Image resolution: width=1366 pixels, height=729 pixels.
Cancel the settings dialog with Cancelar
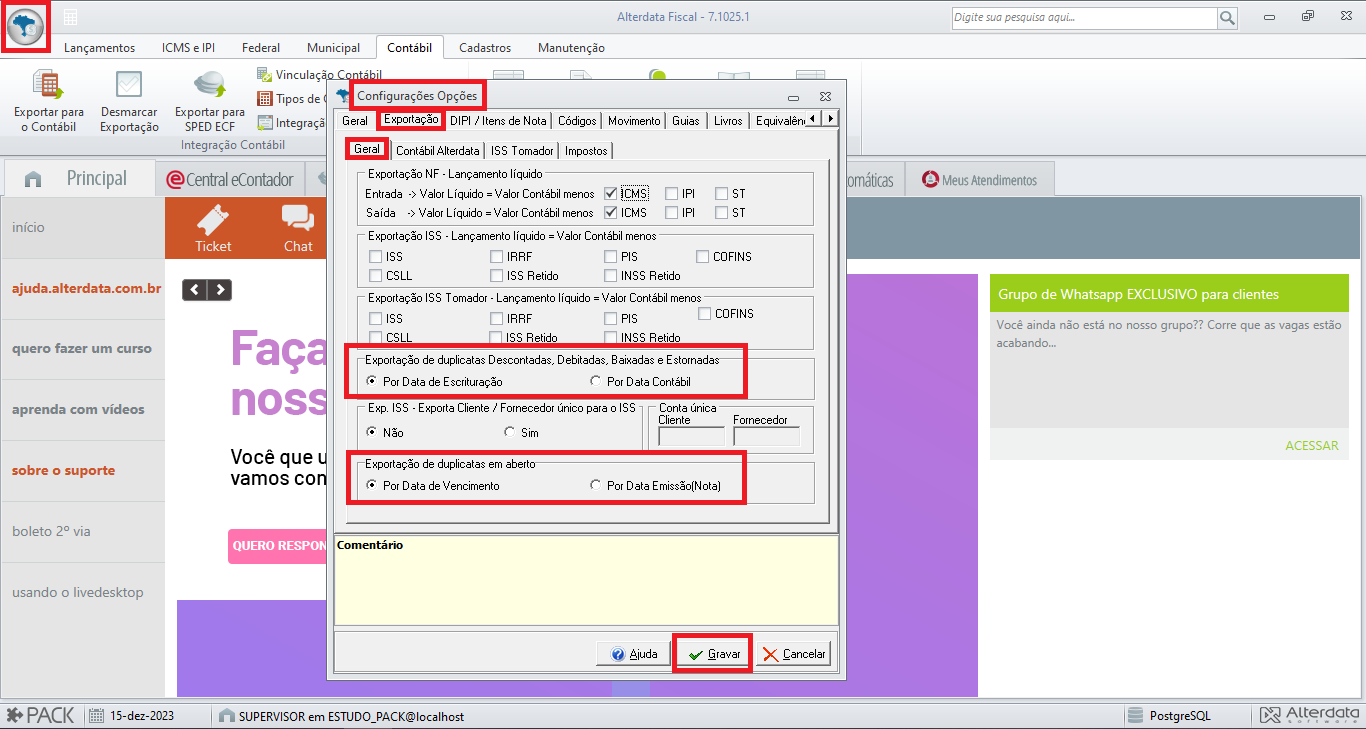pyautogui.click(x=793, y=654)
